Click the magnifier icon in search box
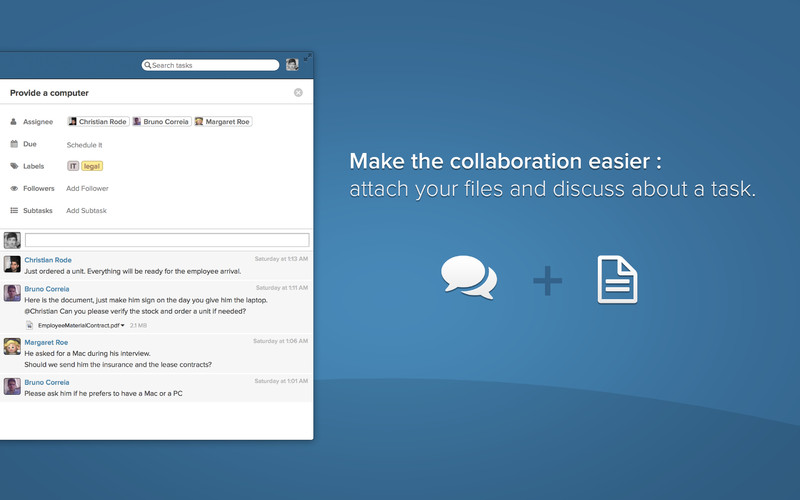The image size is (800, 500). [x=147, y=65]
